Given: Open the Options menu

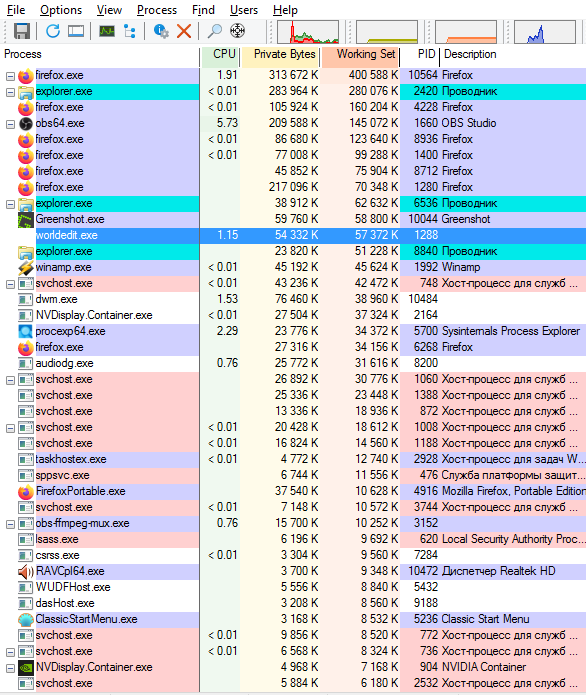Looking at the screenshot, I should pos(61,10).
